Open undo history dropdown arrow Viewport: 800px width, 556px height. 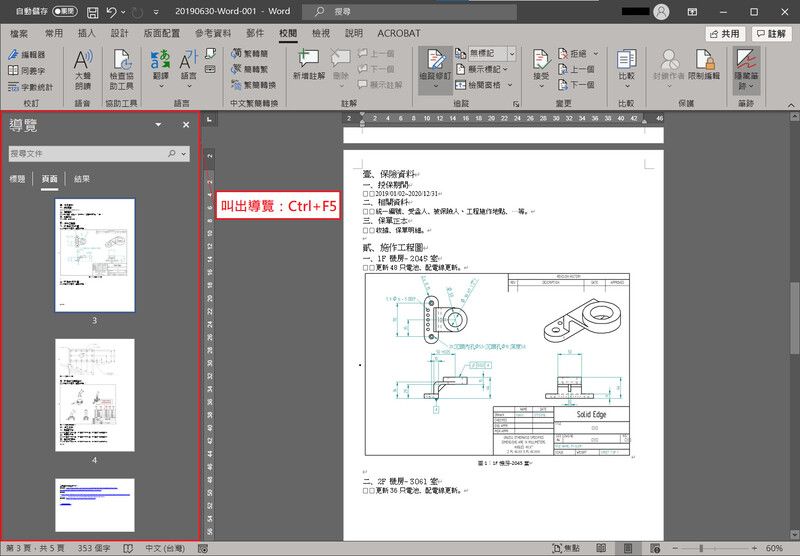pos(123,12)
